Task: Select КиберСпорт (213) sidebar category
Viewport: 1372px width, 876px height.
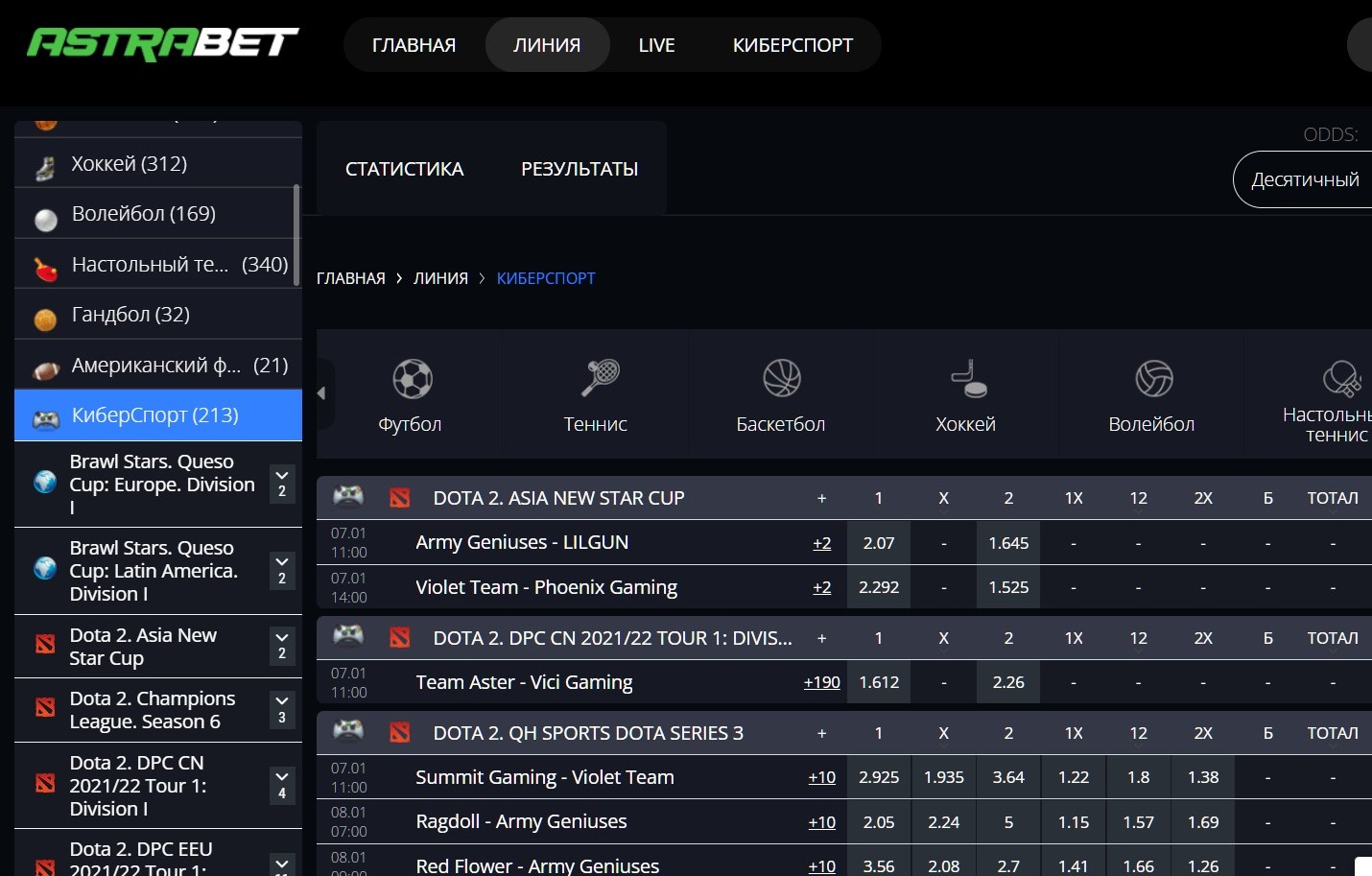Action: point(158,415)
